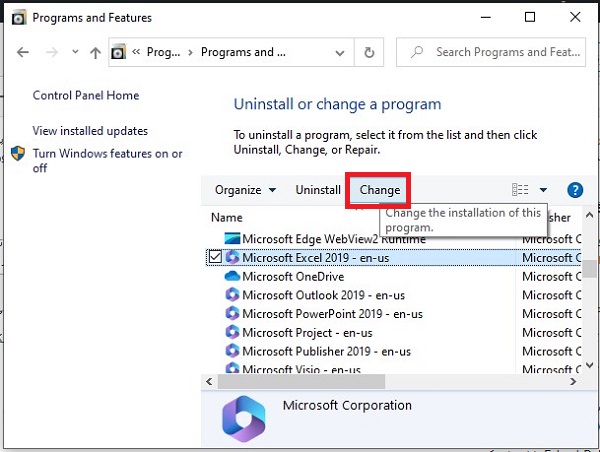
Task: Click the shield icon beside Windows features
Action: coord(18,153)
